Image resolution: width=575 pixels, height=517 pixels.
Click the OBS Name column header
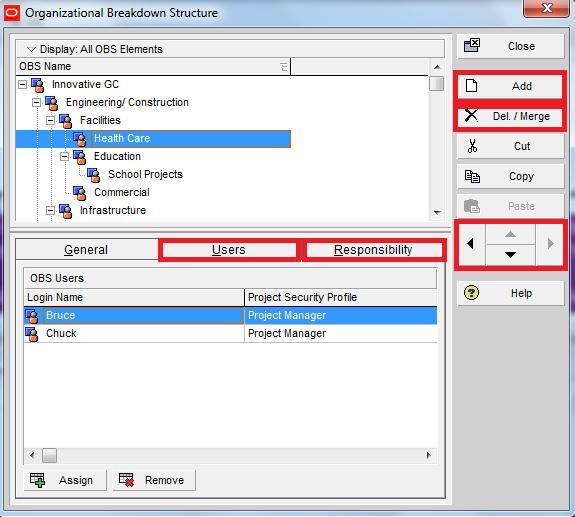(153, 66)
